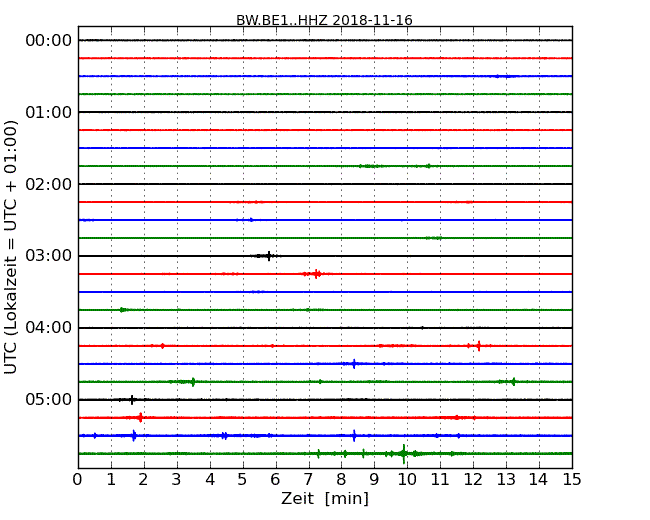Click green spike near minute 3.5 above 05:00

pyautogui.click(x=193, y=382)
